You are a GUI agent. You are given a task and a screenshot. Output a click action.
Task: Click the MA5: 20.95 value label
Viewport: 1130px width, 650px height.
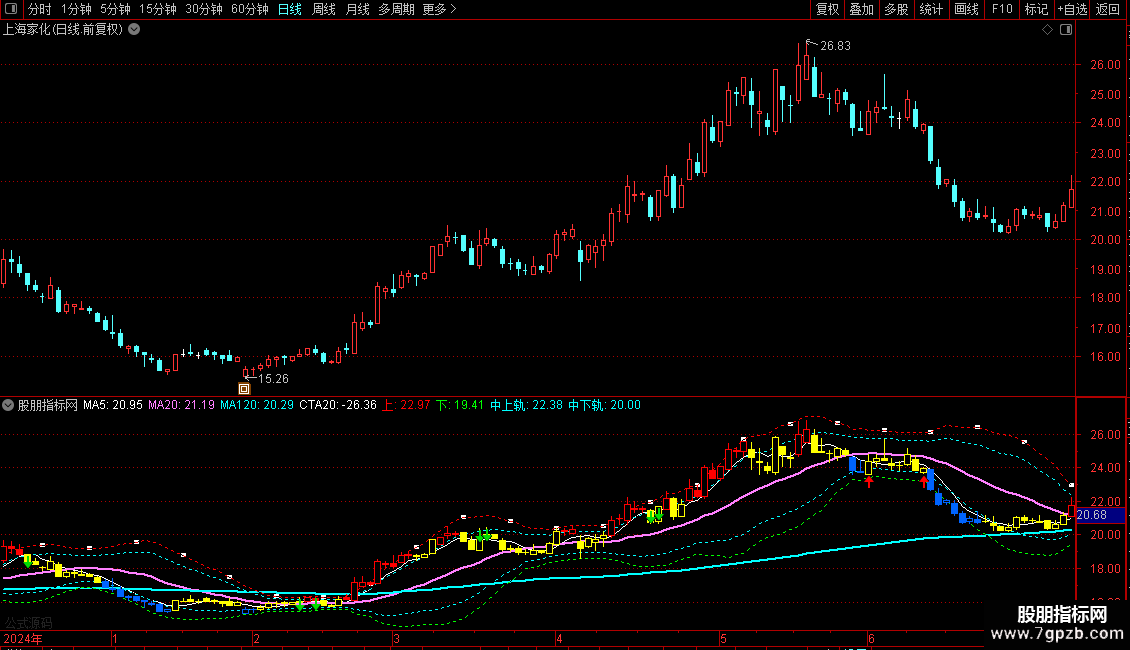tap(112, 405)
